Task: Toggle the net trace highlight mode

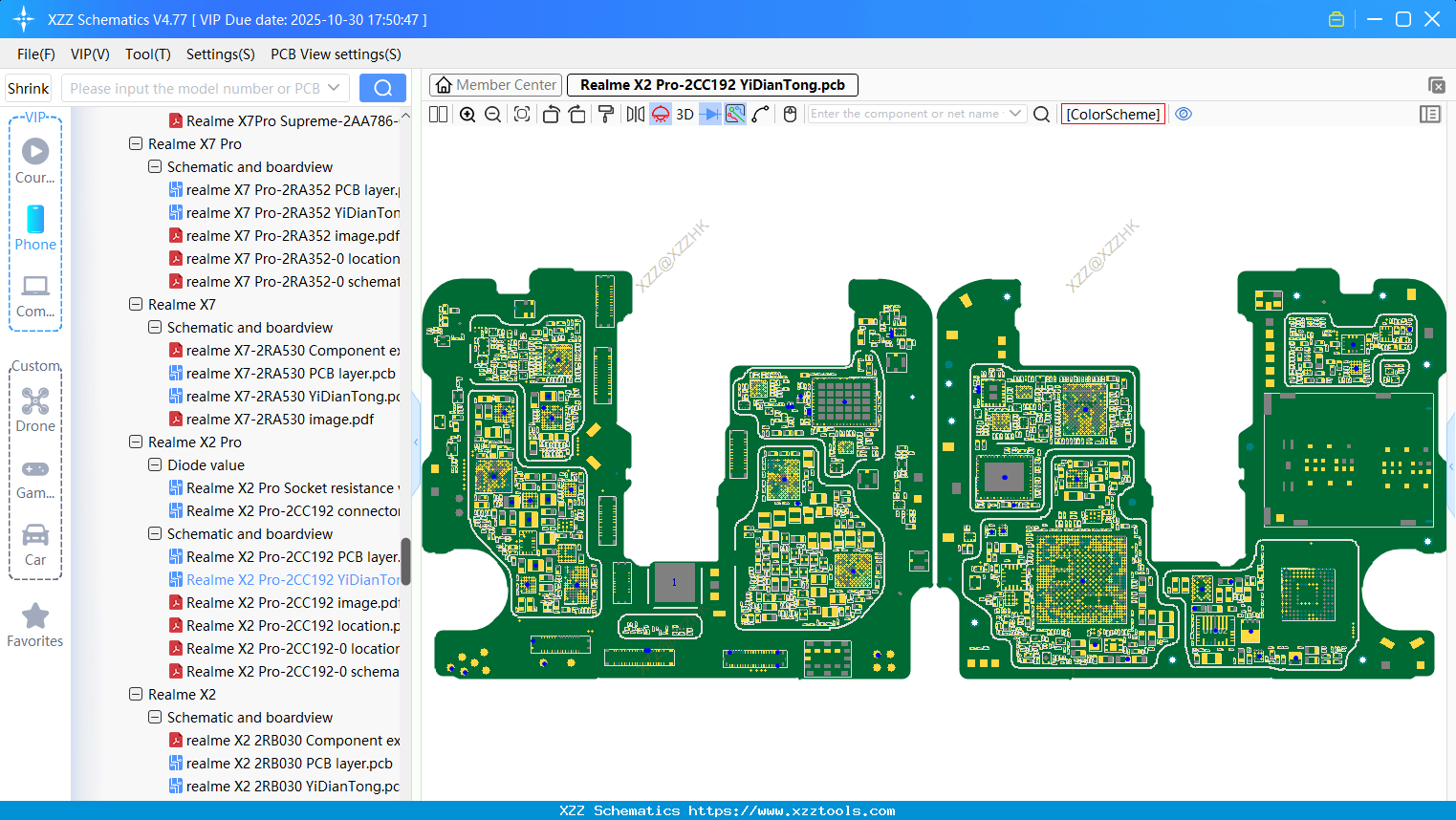Action: [735, 115]
